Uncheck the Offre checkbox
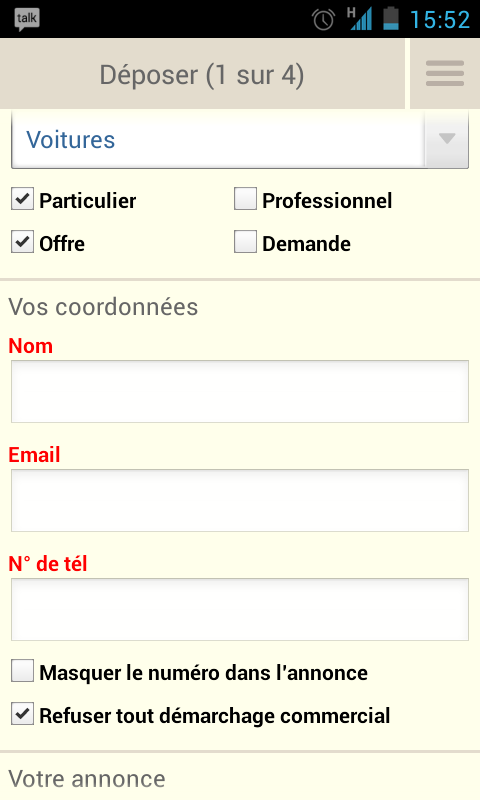 (x=22, y=242)
